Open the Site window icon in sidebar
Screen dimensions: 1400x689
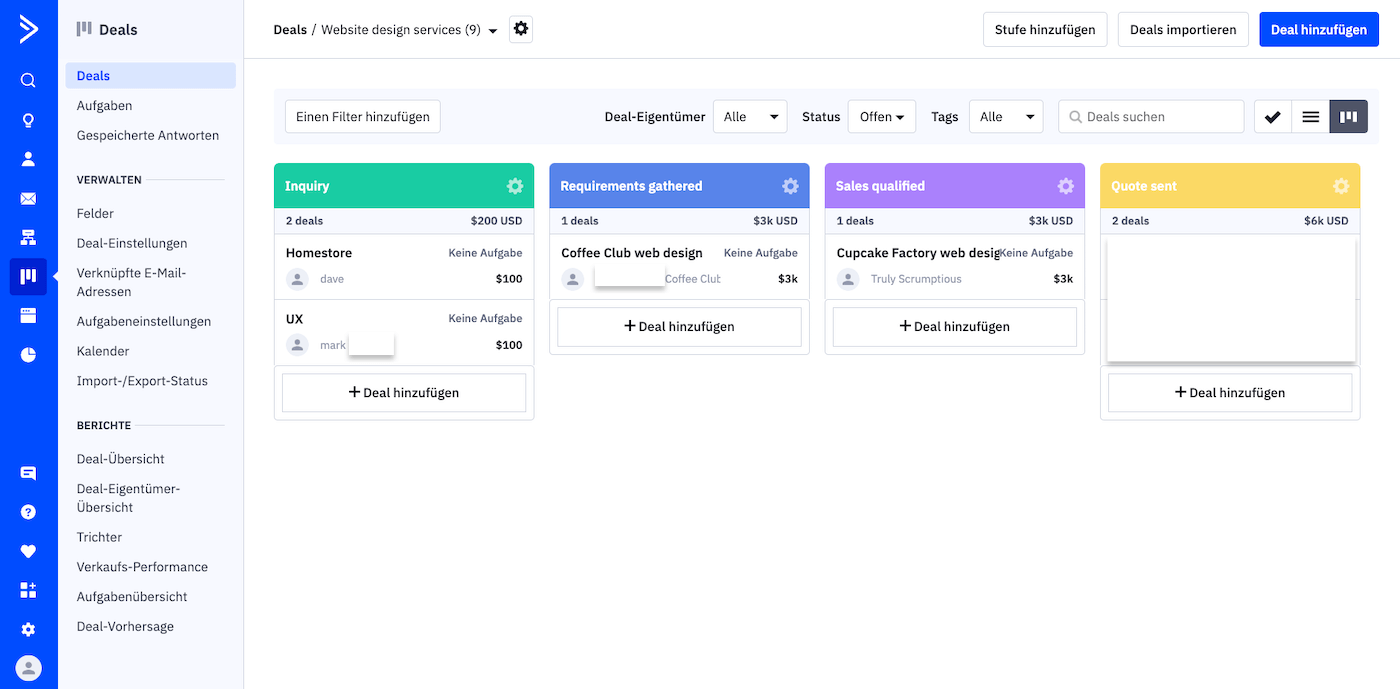pos(28,316)
